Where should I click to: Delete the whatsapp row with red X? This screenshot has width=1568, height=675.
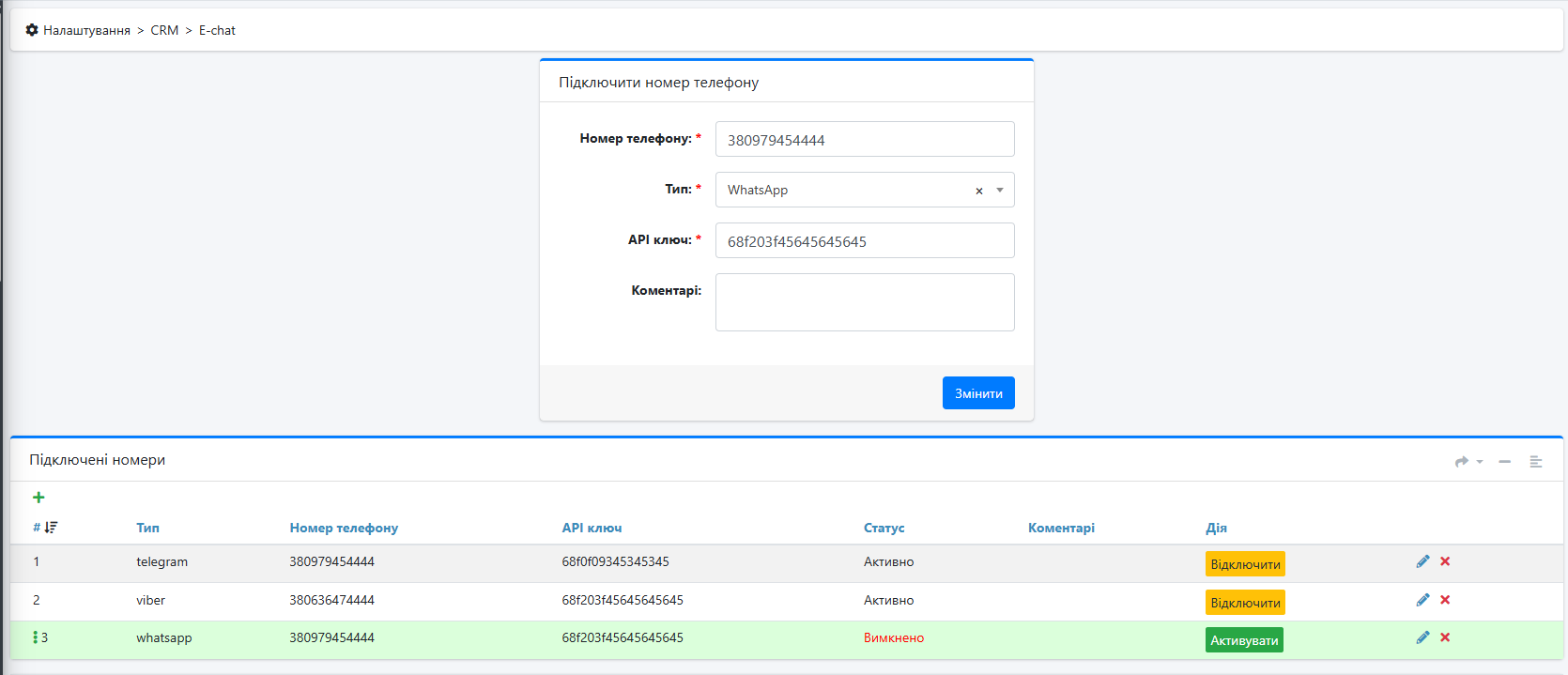tap(1445, 637)
